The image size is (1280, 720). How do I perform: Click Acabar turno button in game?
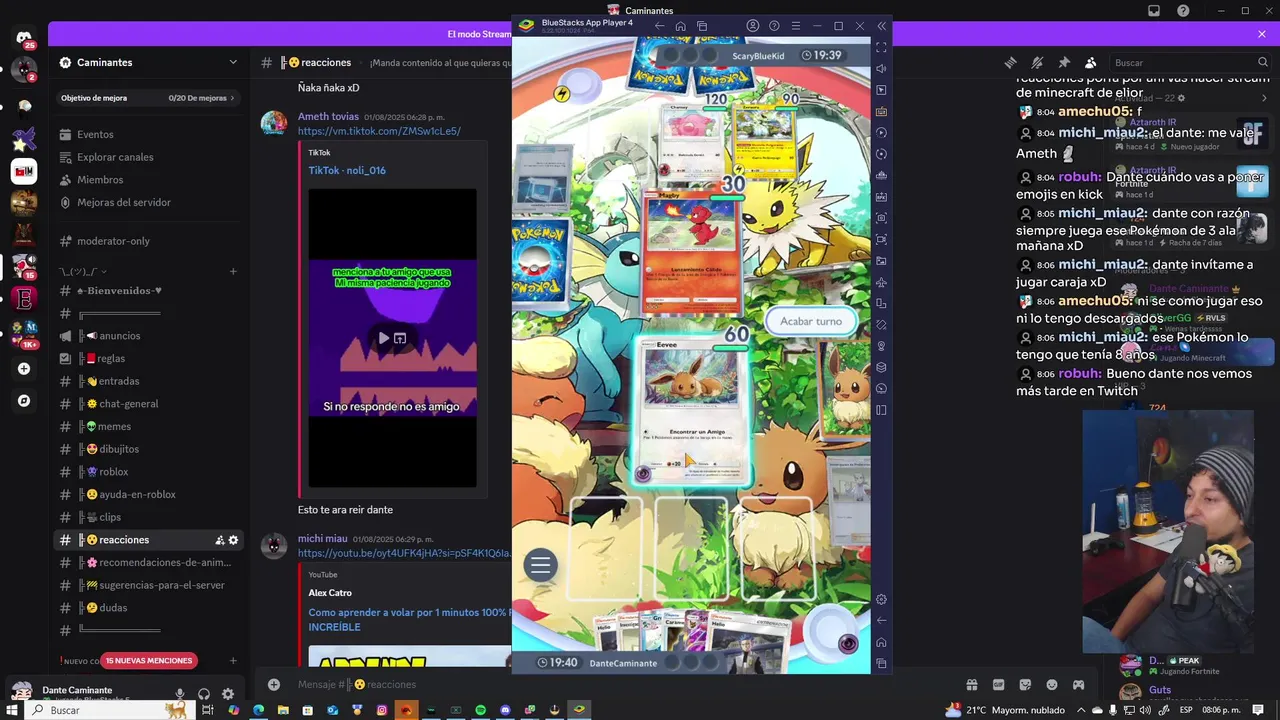click(811, 321)
